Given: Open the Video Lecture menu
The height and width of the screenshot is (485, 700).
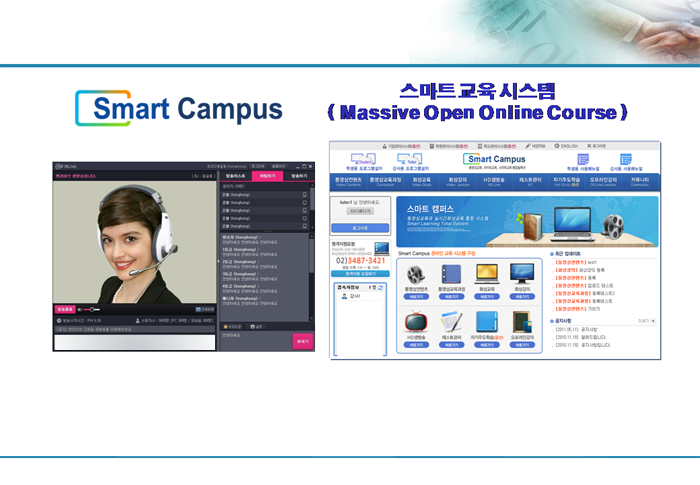Looking at the screenshot, I should 458,181.
